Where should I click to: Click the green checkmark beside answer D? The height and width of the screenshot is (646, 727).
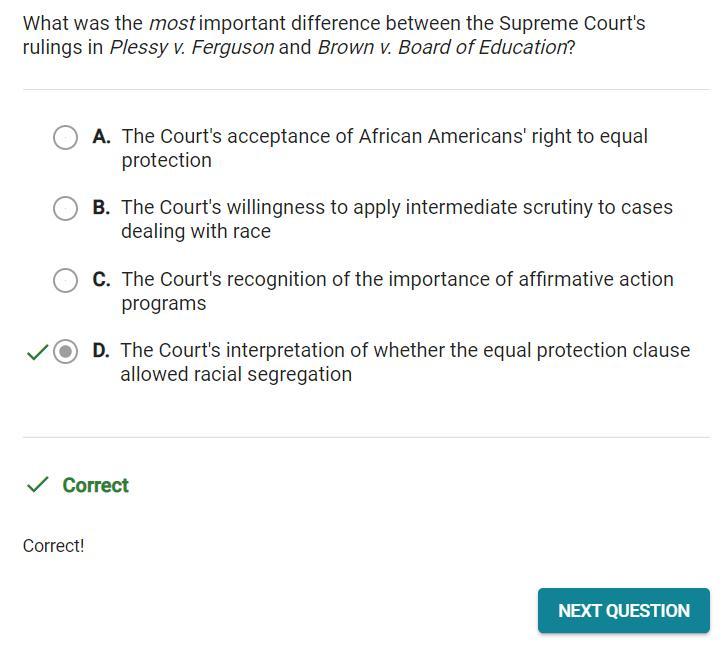tap(37, 352)
